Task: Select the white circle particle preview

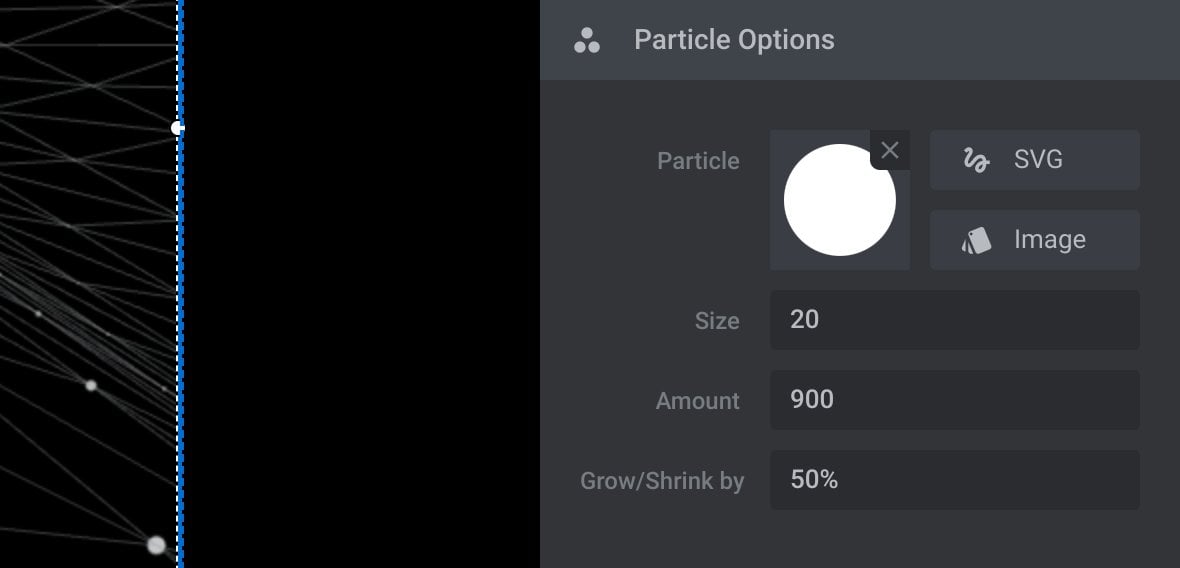Action: coord(840,200)
